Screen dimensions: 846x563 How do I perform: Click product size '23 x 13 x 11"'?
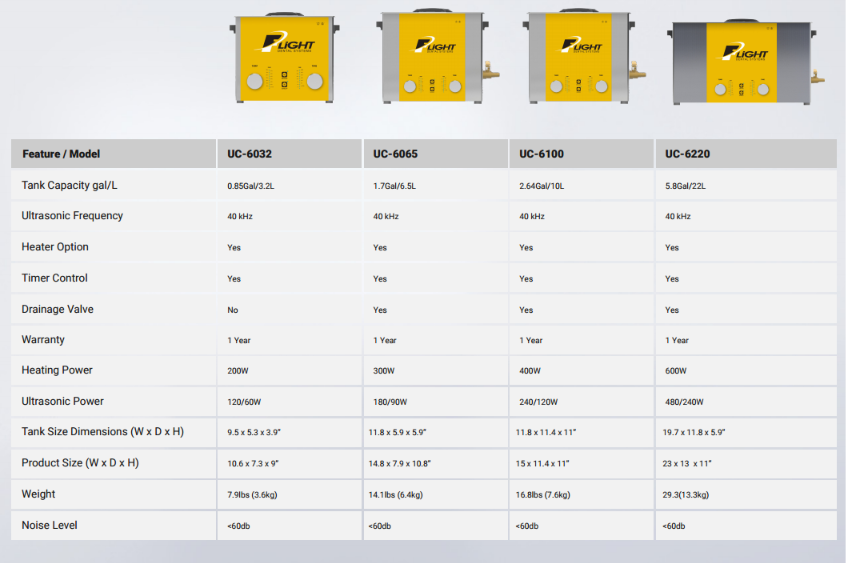[687, 464]
